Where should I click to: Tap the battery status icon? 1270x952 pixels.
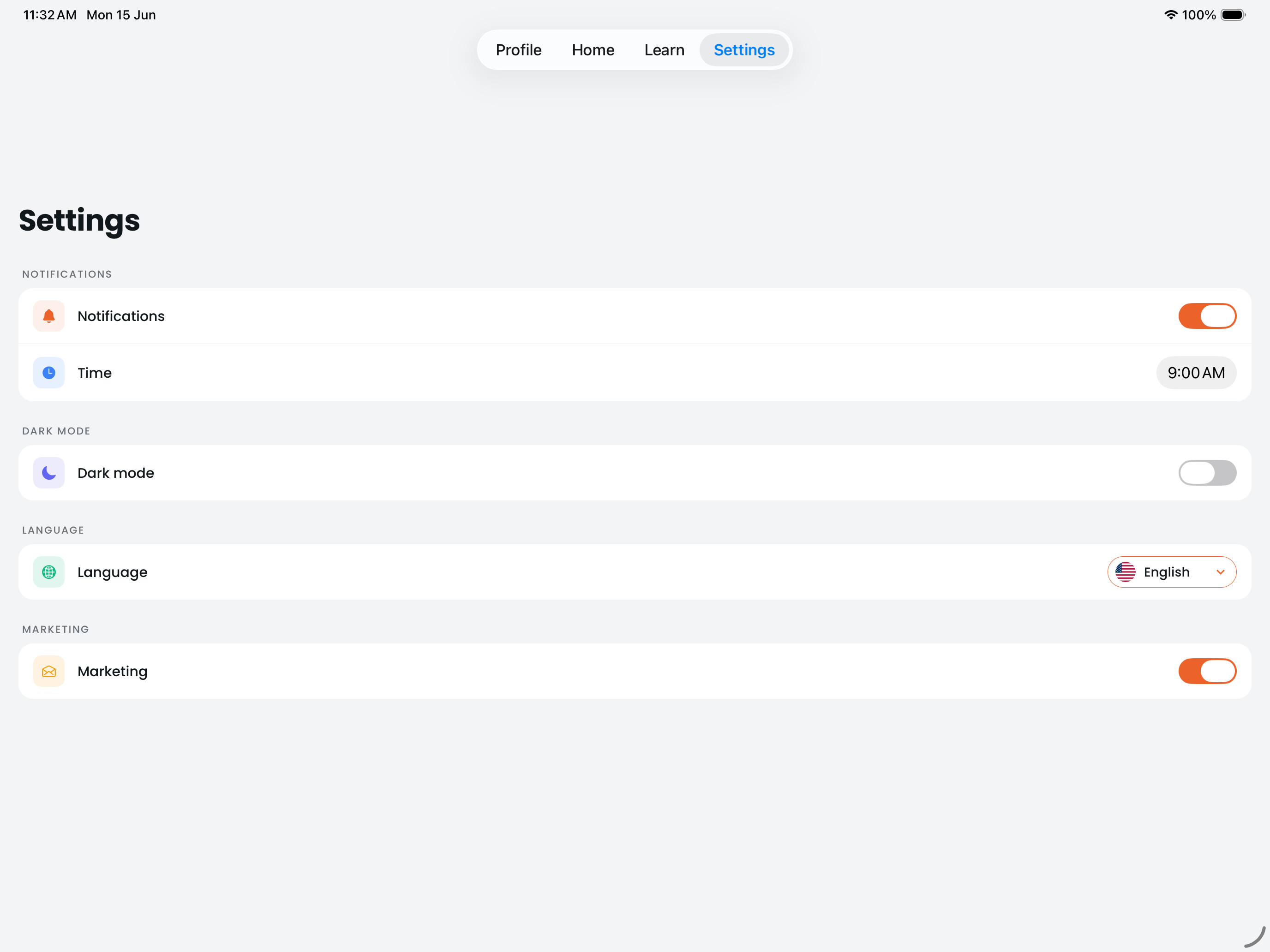1233,15
